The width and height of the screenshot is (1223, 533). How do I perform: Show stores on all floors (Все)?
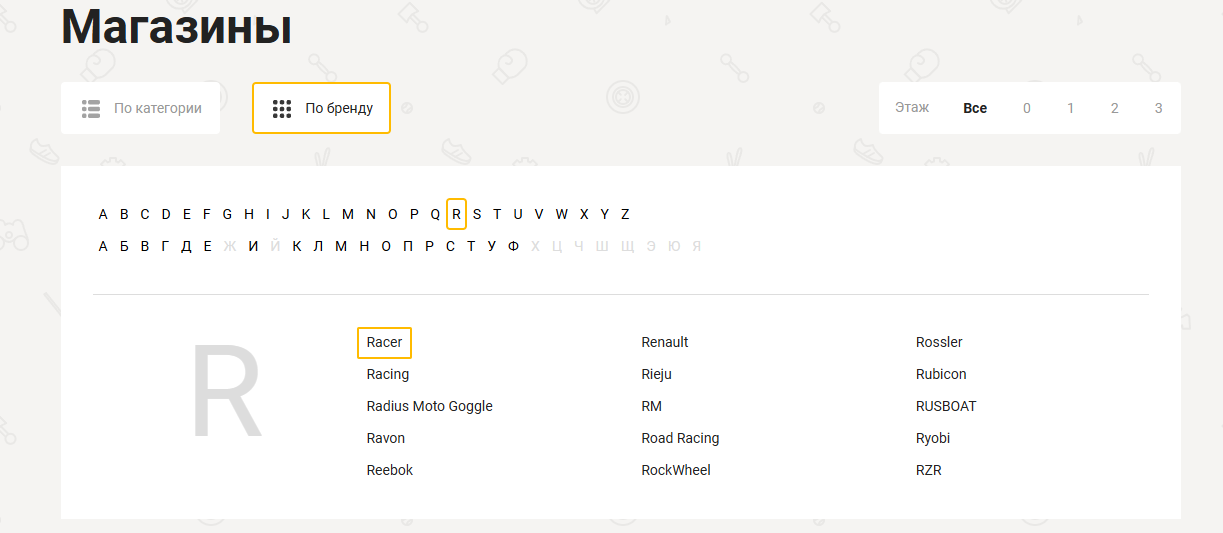(975, 108)
